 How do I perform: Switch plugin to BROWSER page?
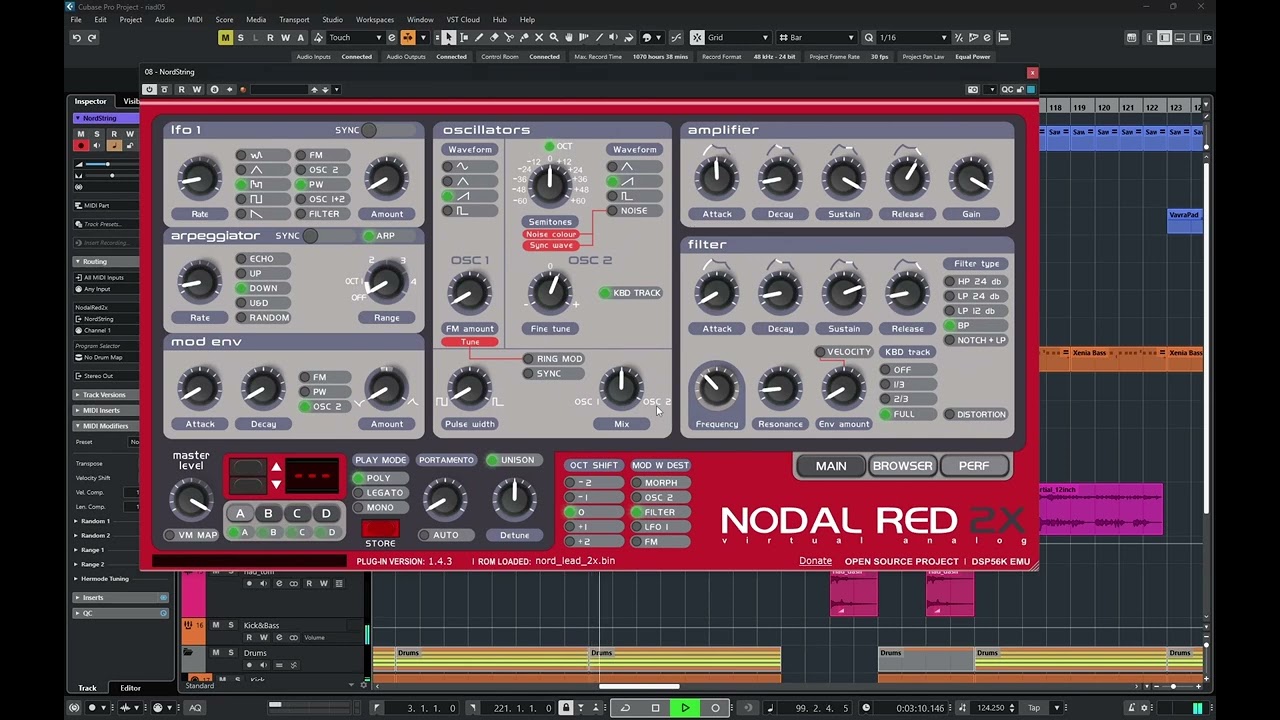tap(902, 466)
